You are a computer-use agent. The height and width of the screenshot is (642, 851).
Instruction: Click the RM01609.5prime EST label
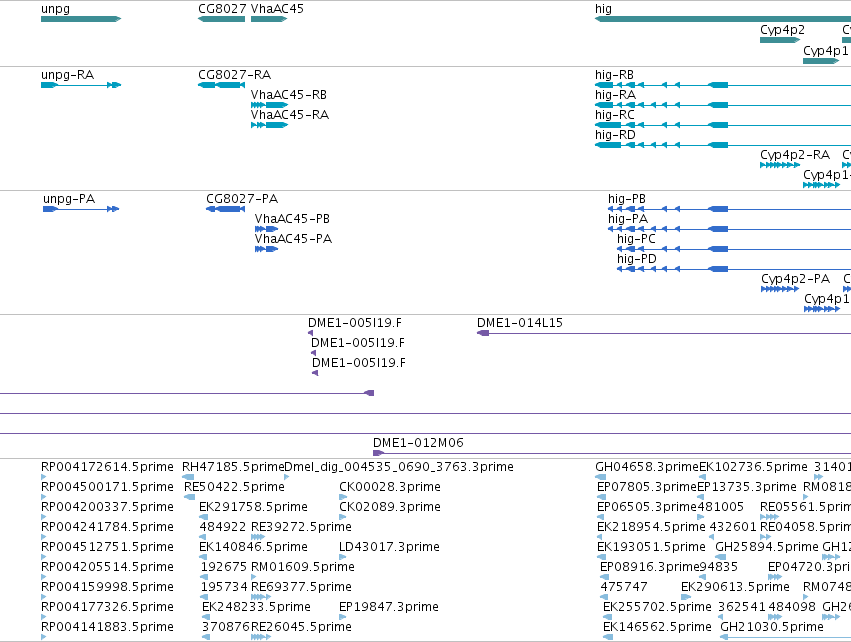pyautogui.click(x=302, y=567)
